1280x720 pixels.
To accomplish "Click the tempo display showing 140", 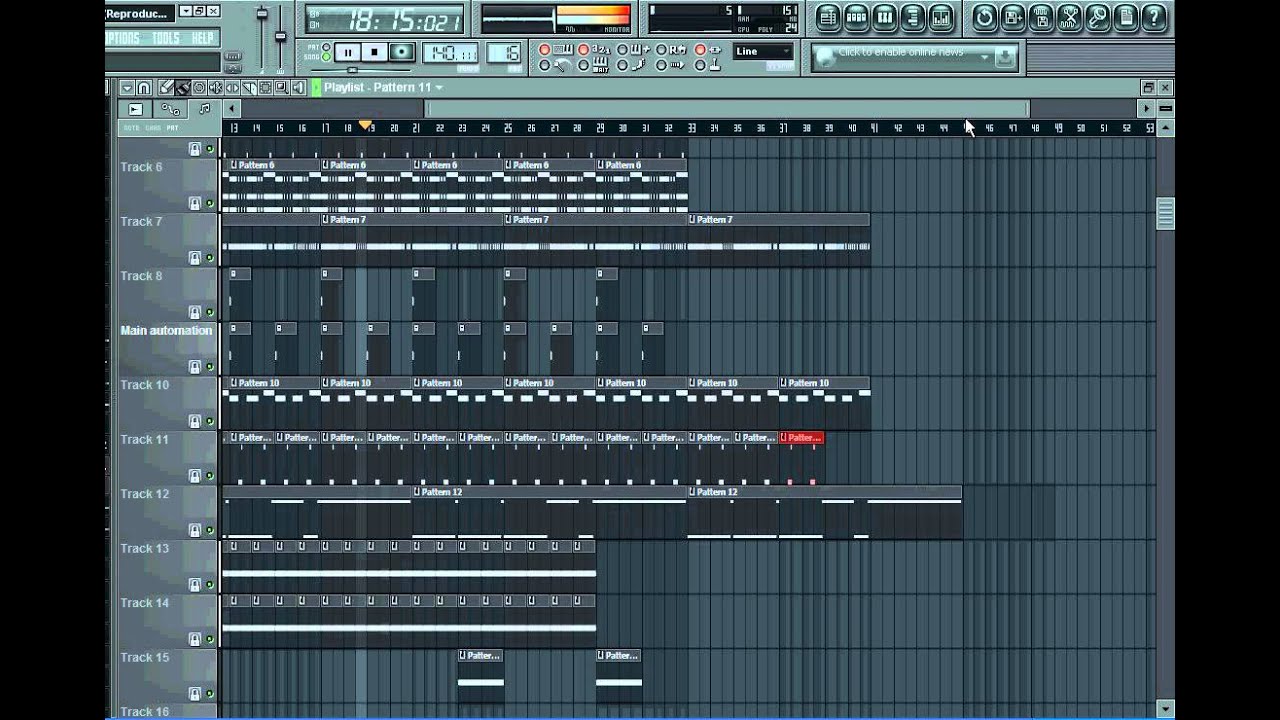I will pyautogui.click(x=452, y=53).
